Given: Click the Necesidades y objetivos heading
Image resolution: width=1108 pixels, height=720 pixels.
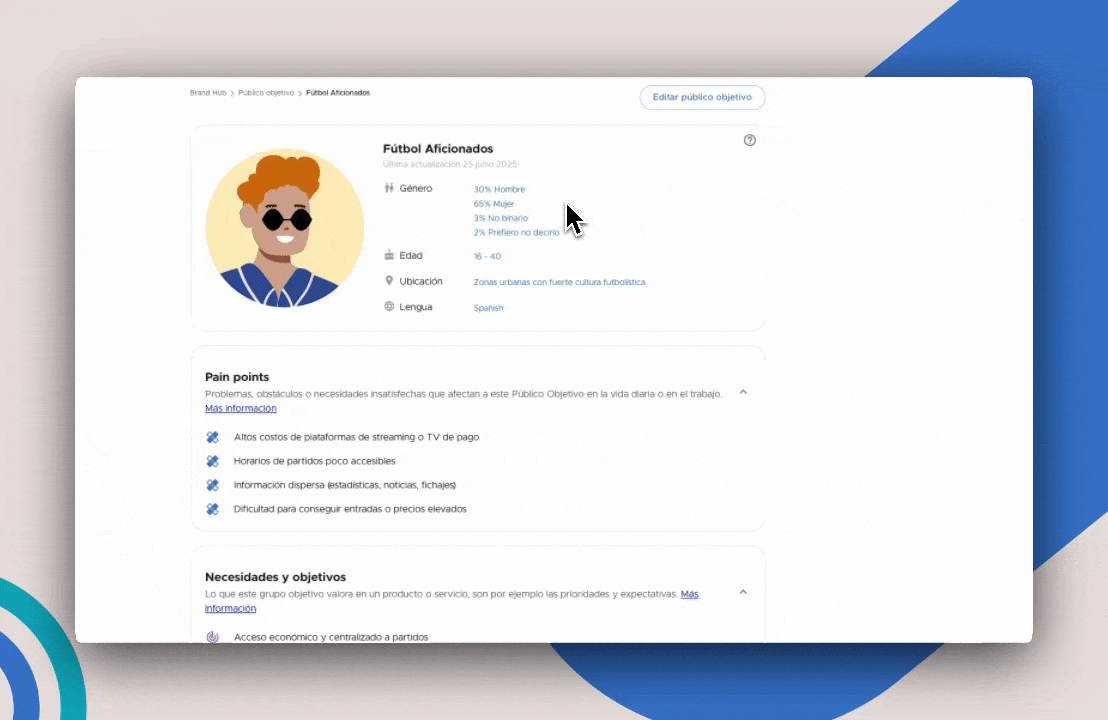Looking at the screenshot, I should [275, 577].
